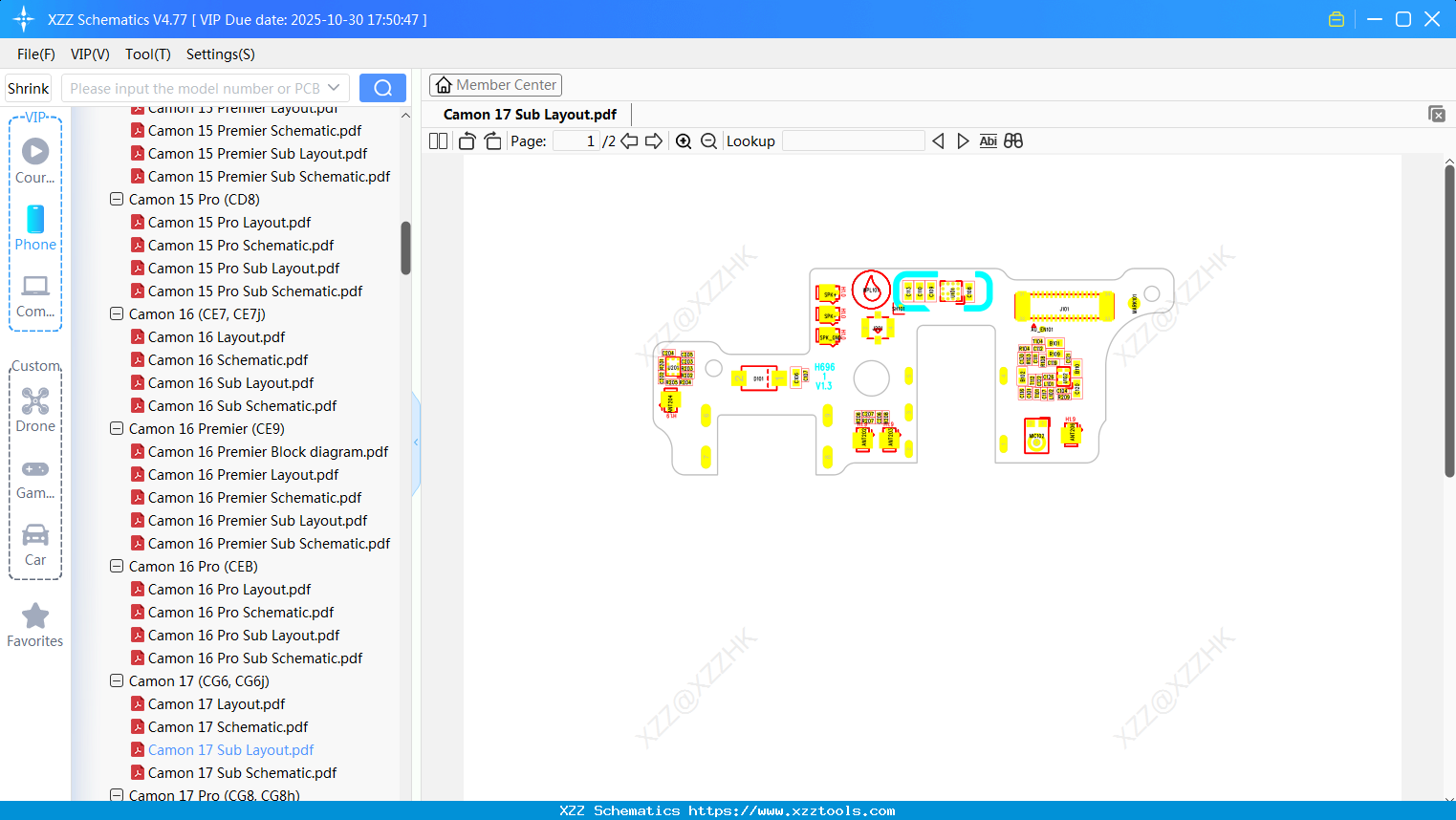The image size is (1456, 820).
Task: Open Camon 15 Premier Sub Layout.pdf
Action: 258,154
